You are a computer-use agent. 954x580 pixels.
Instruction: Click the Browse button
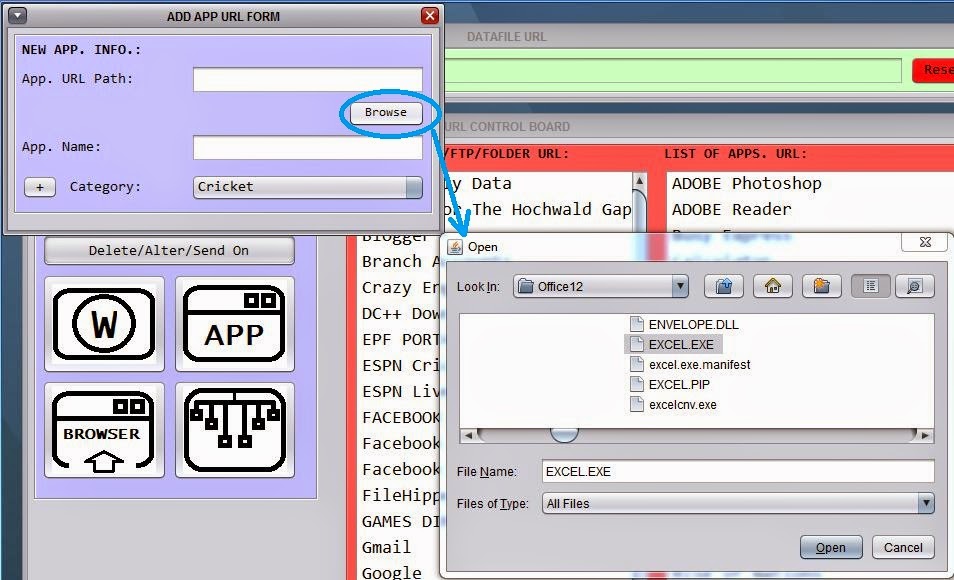coord(386,113)
